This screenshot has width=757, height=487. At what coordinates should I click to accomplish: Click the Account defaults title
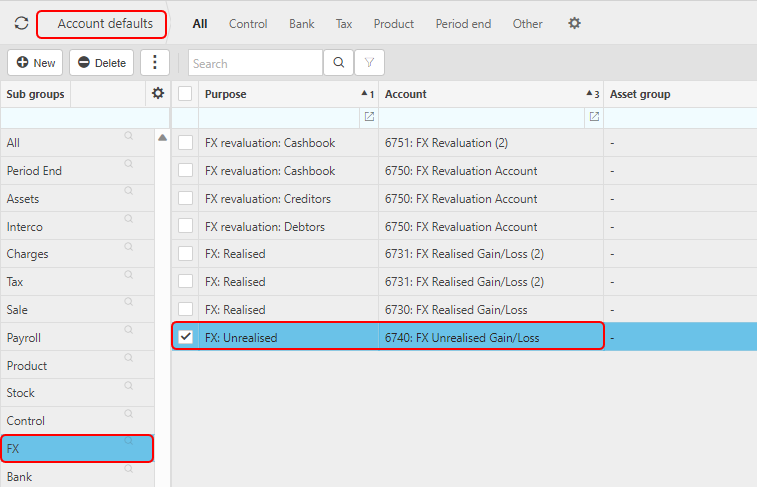[105, 24]
